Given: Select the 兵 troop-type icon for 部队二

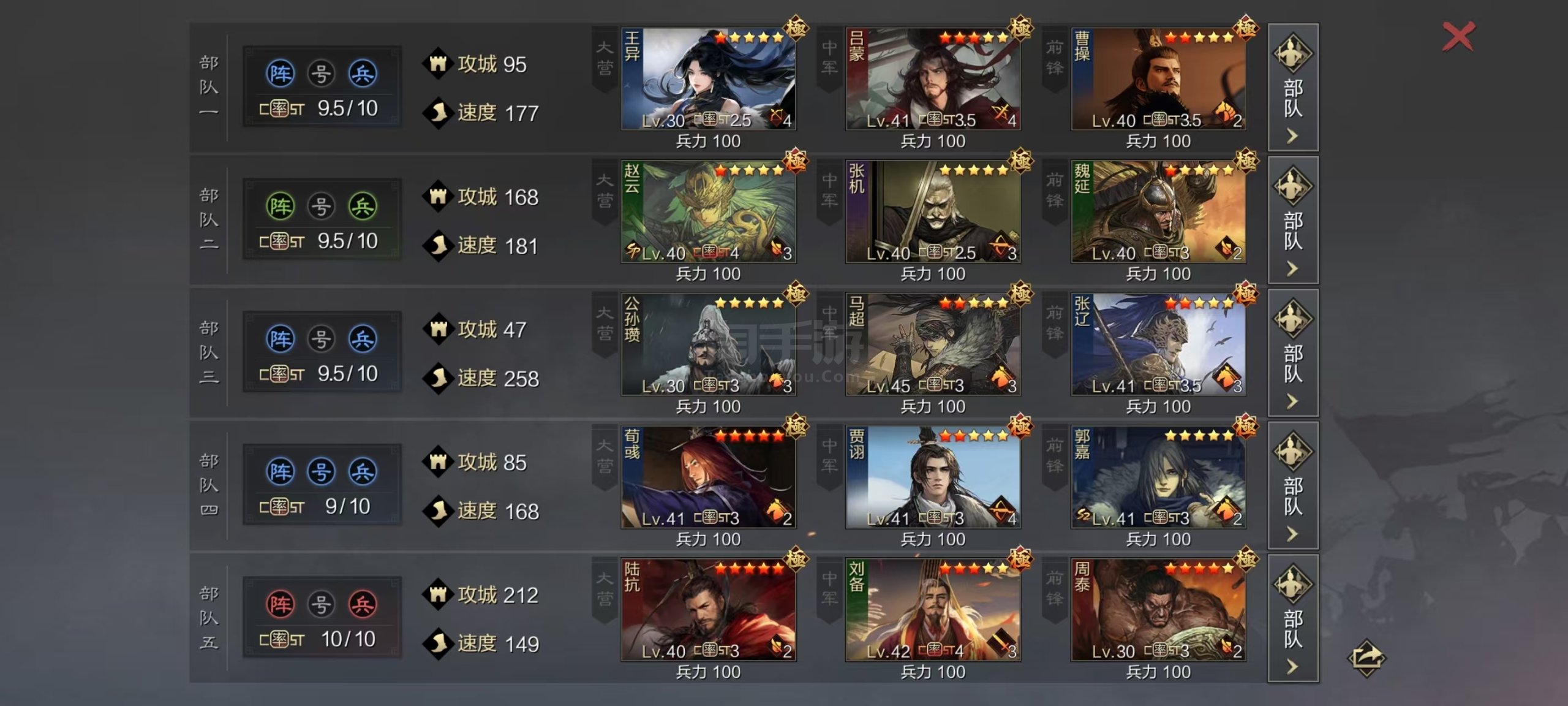Looking at the screenshot, I should pos(363,207).
